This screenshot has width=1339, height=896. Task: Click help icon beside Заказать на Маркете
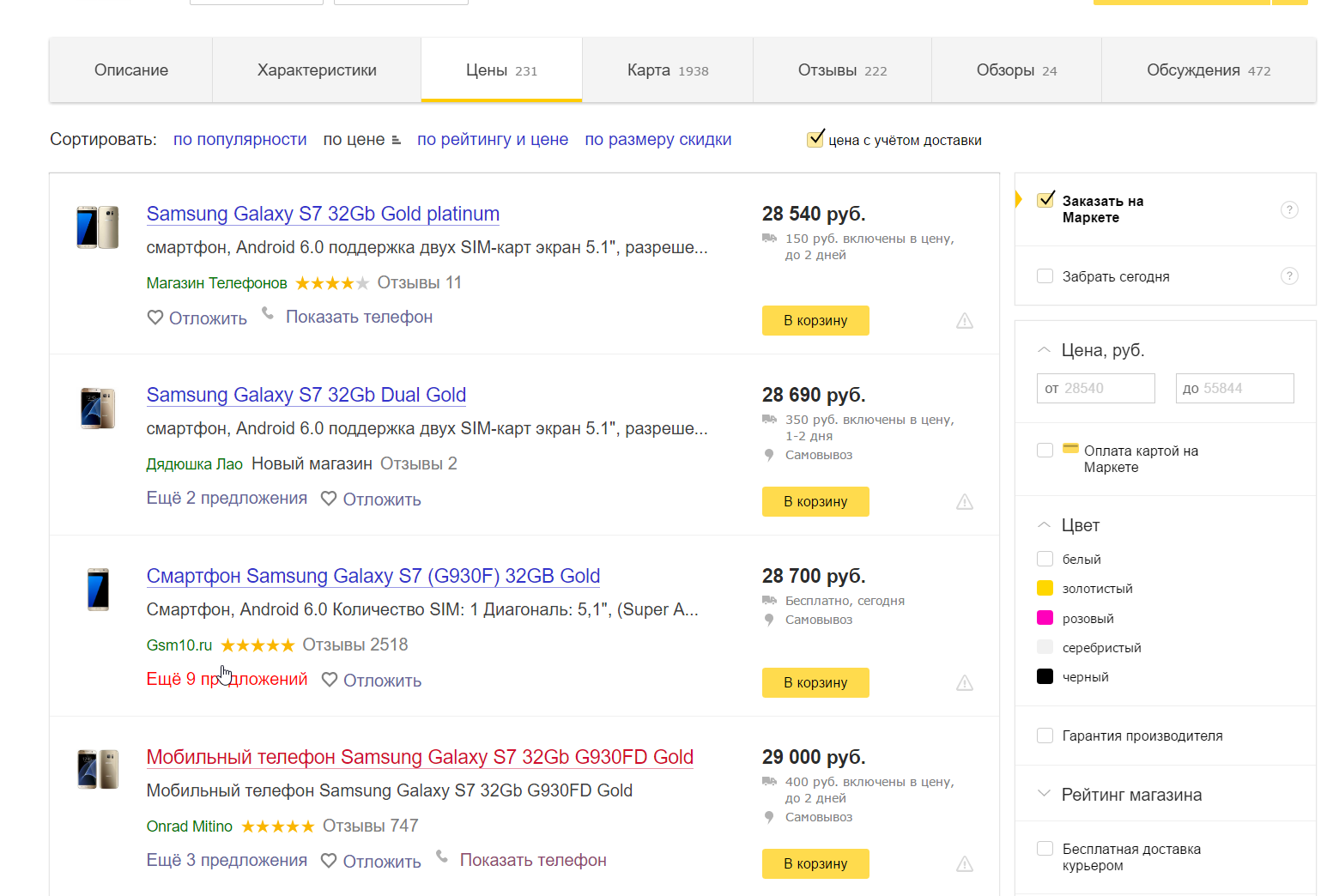tap(1289, 209)
